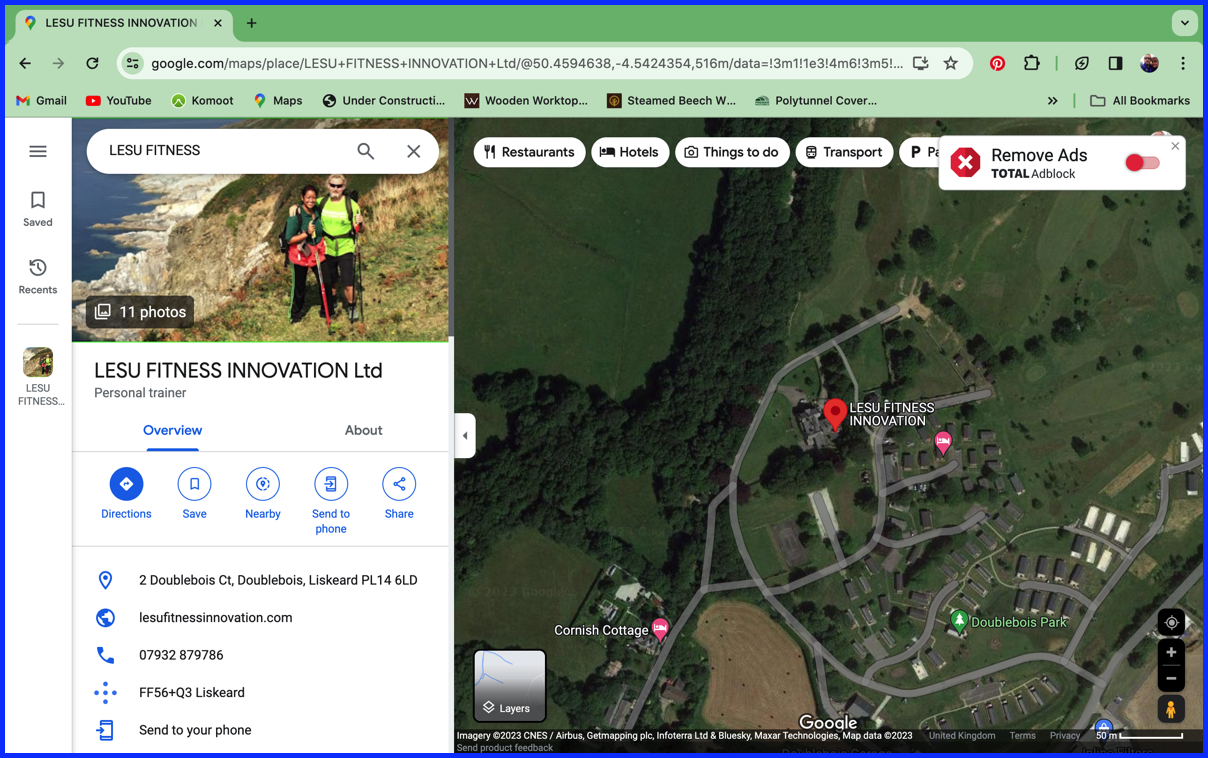Open the All Bookmarks folder
Viewport: 1208px width, 758px height.
coord(1140,100)
